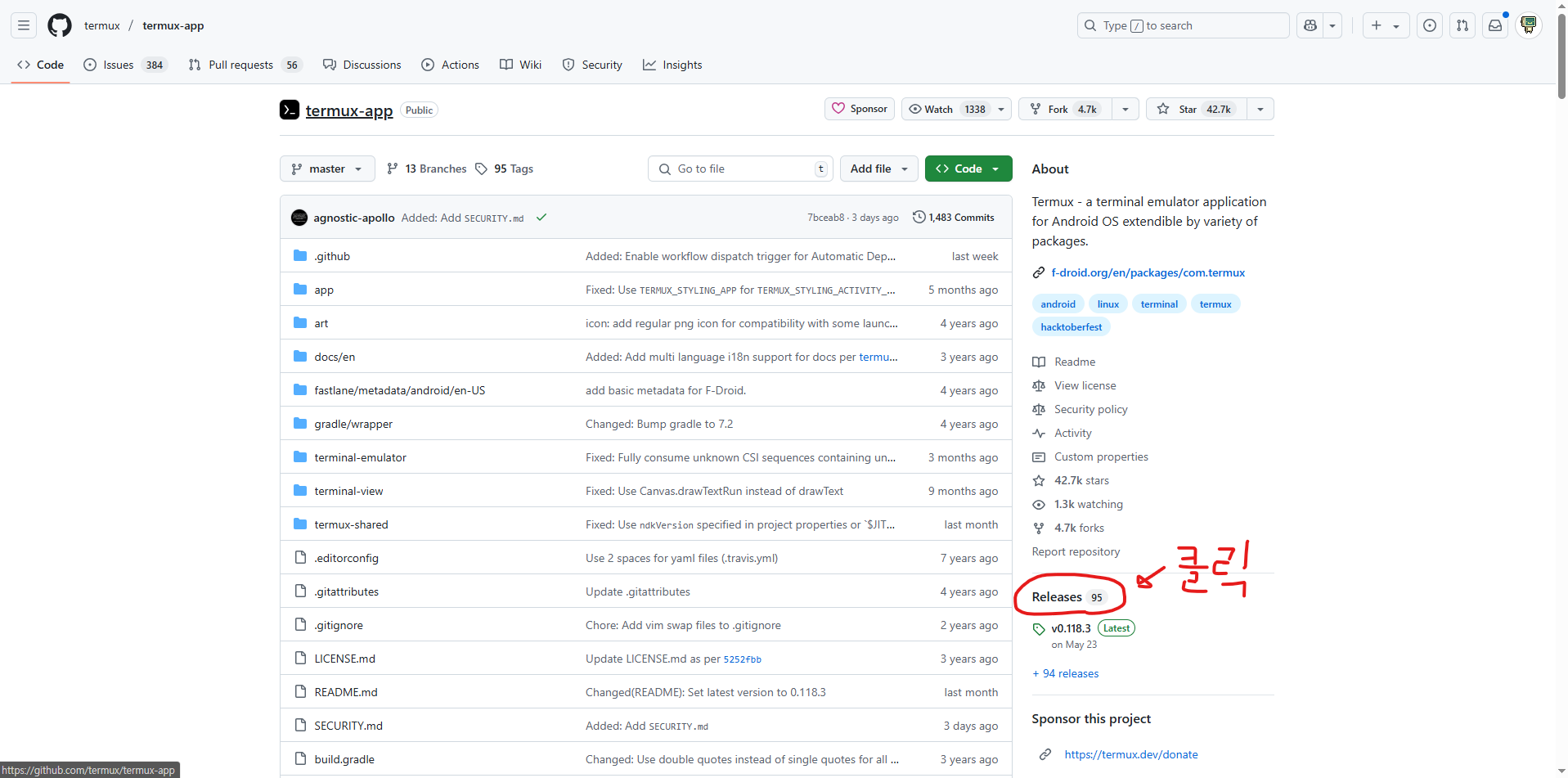Sponsor the project with heart button
Viewport: 1568px width, 778px height.
[860, 109]
